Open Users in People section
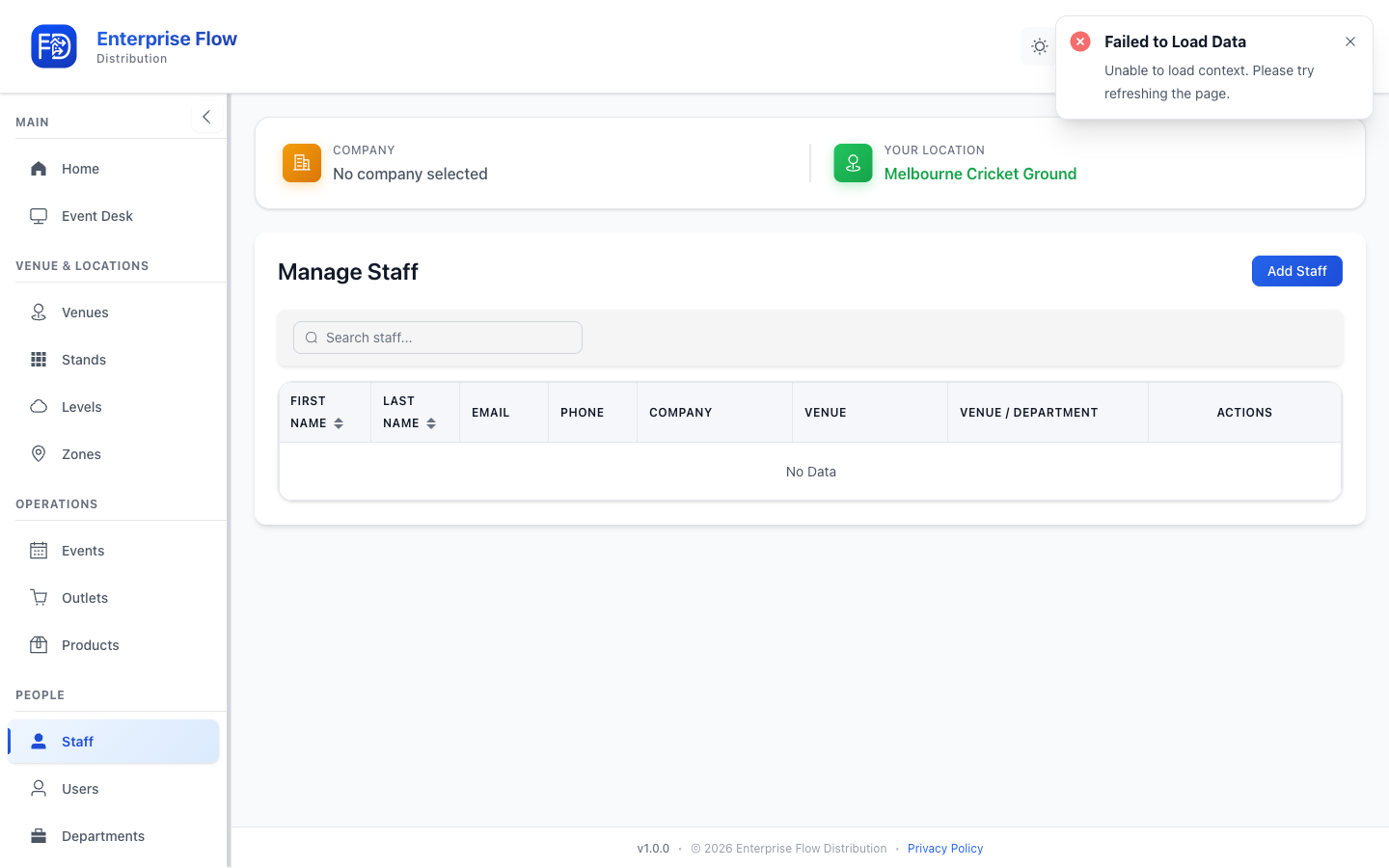The image size is (1389, 868). (x=114, y=789)
